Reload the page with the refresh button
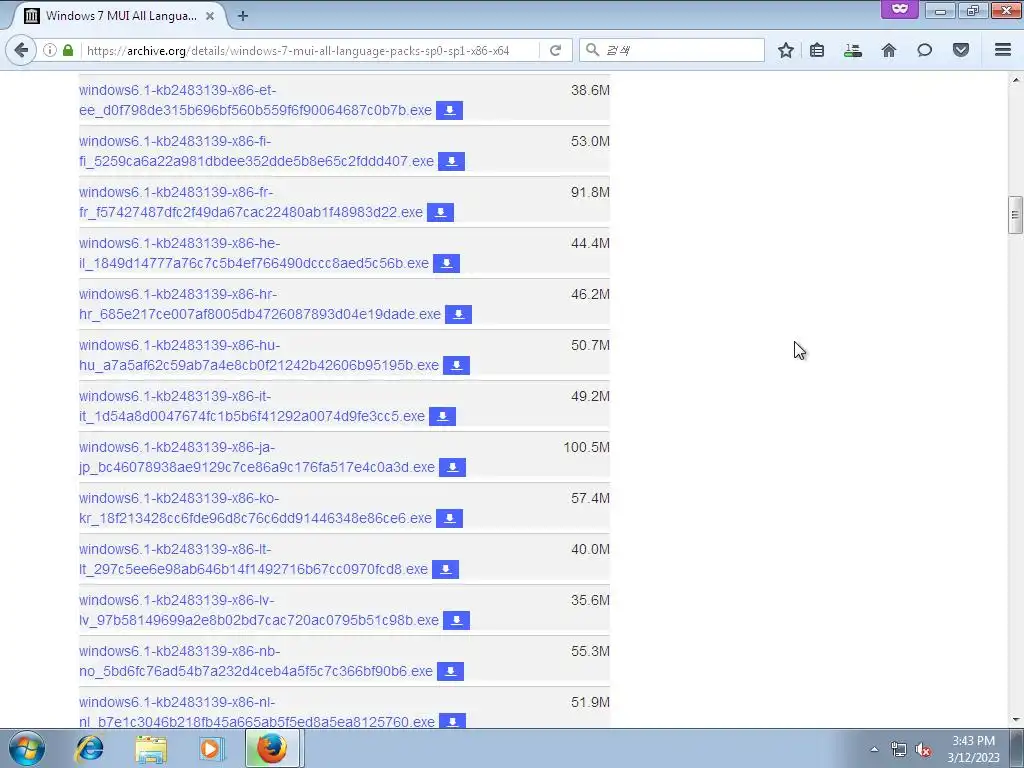 (x=555, y=50)
